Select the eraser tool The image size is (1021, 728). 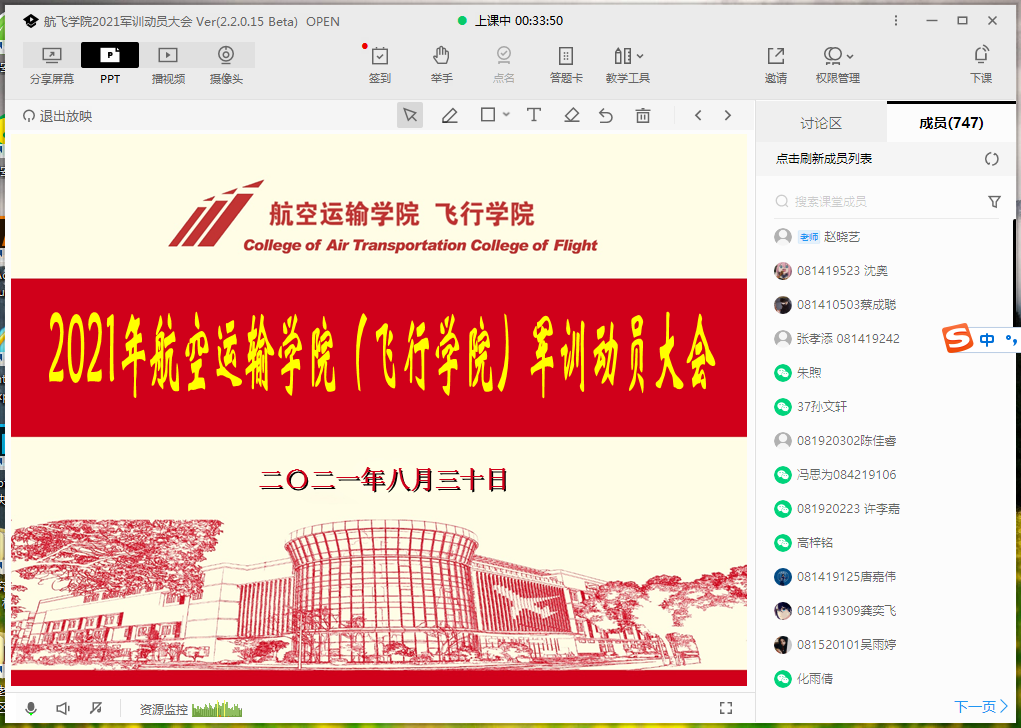point(572,116)
